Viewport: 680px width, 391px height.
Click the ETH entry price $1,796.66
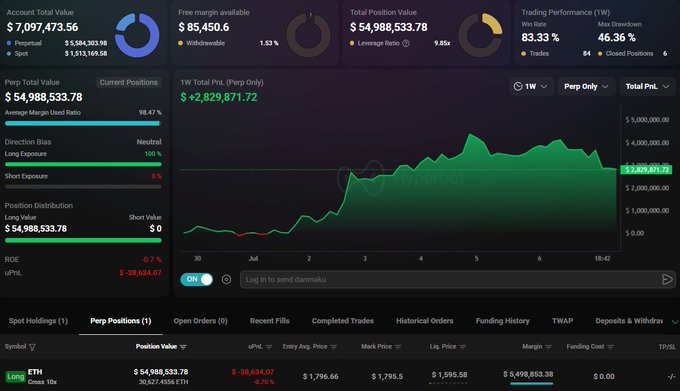[320, 377]
